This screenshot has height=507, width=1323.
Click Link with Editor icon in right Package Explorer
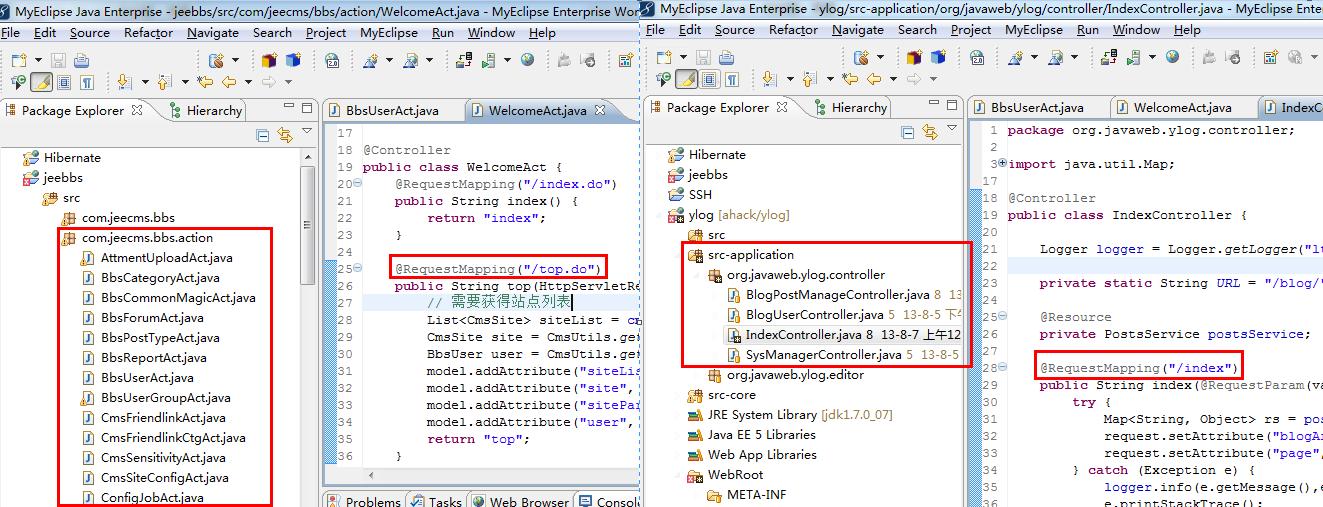pos(930,132)
